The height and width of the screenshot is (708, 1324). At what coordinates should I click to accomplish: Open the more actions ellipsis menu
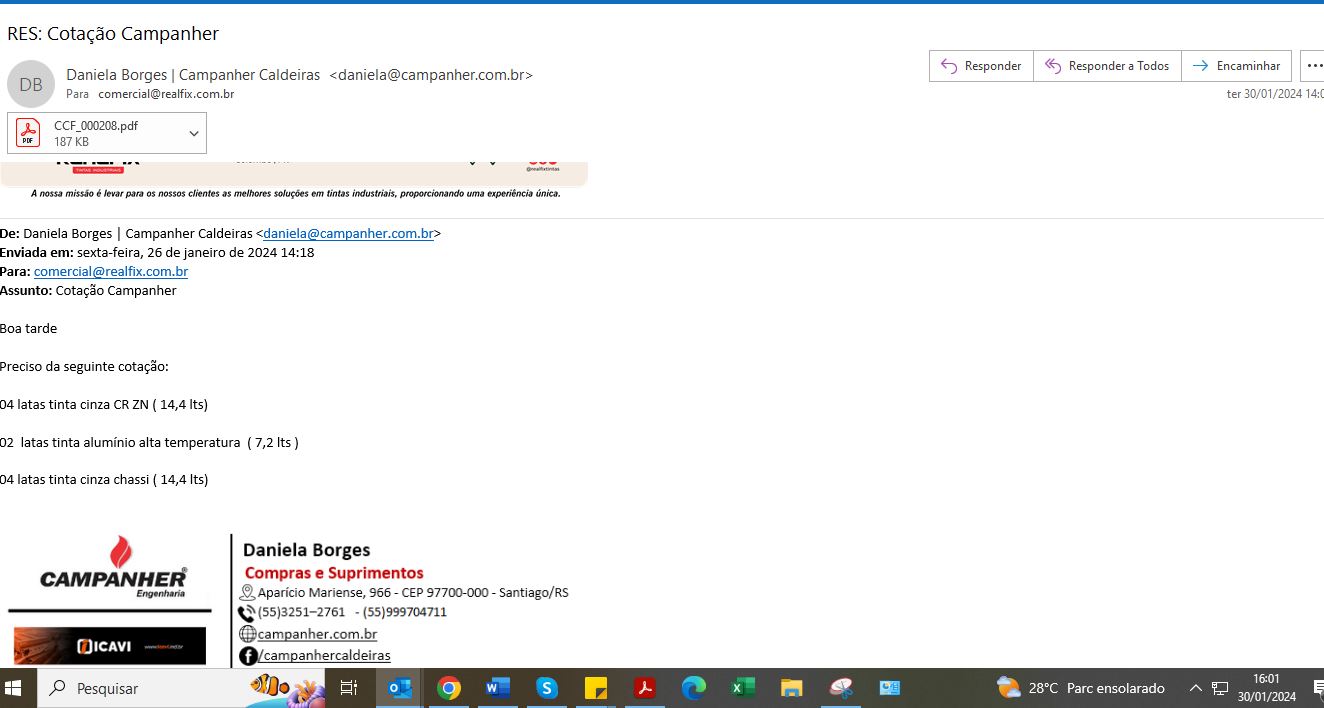1314,66
